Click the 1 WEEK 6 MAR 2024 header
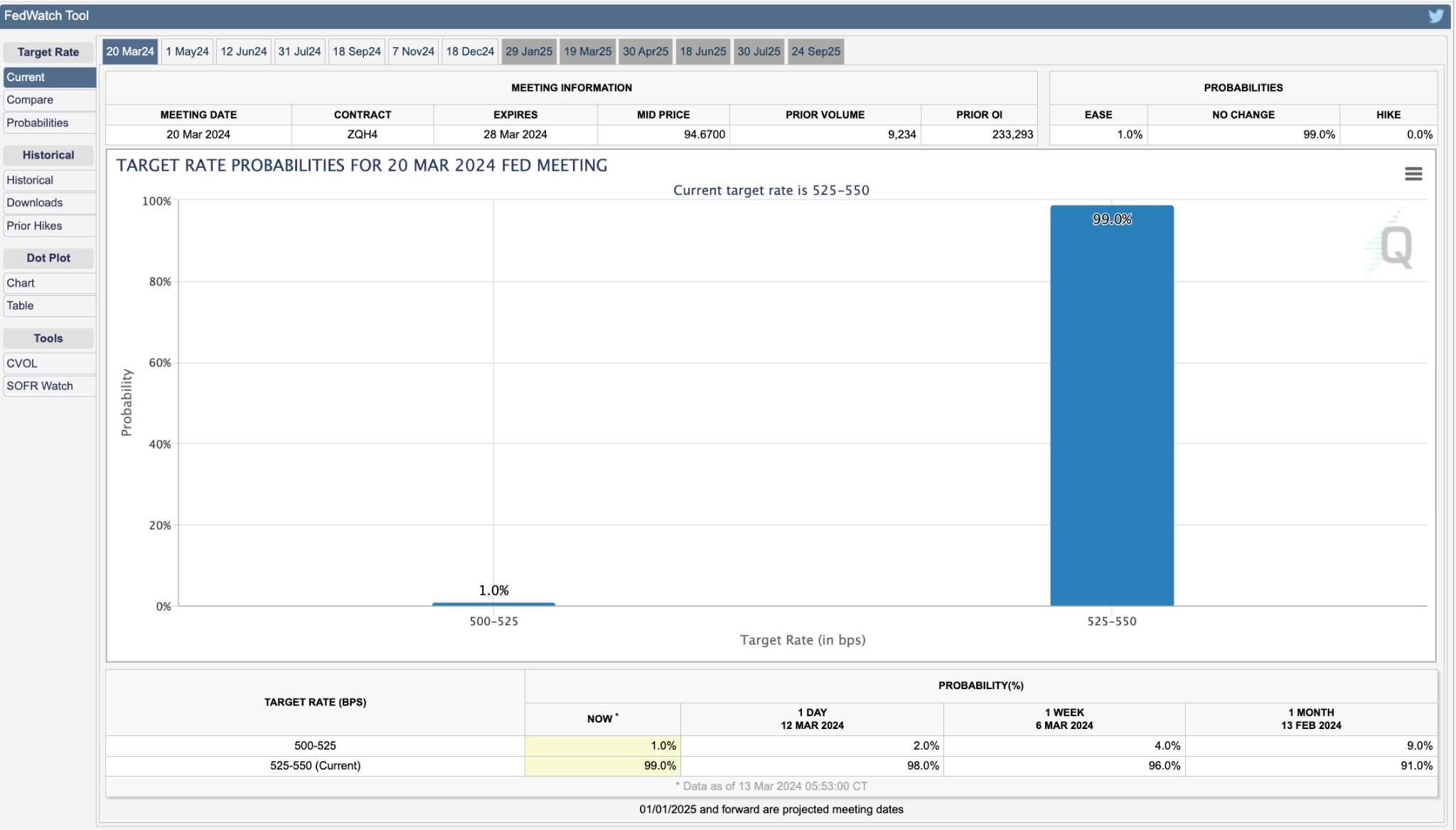The image size is (1456, 830). point(1064,719)
